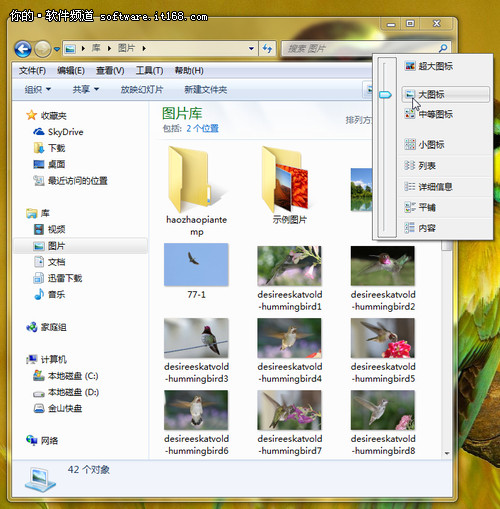This screenshot has width=500, height=509.
Task: Open the 组织 dropdown
Action: 38,89
